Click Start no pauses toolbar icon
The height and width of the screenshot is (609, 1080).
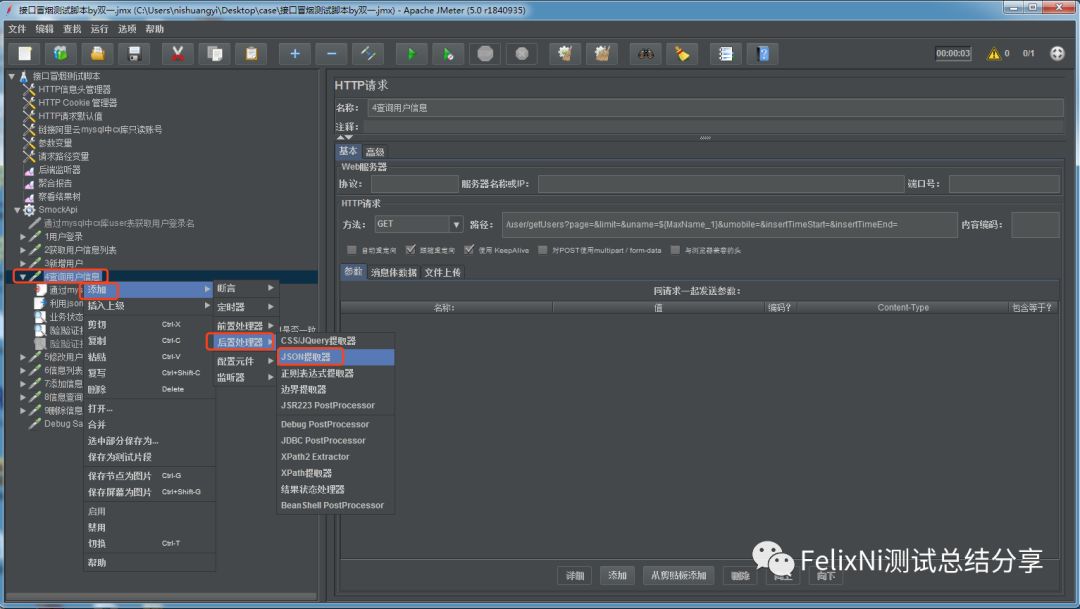448,54
